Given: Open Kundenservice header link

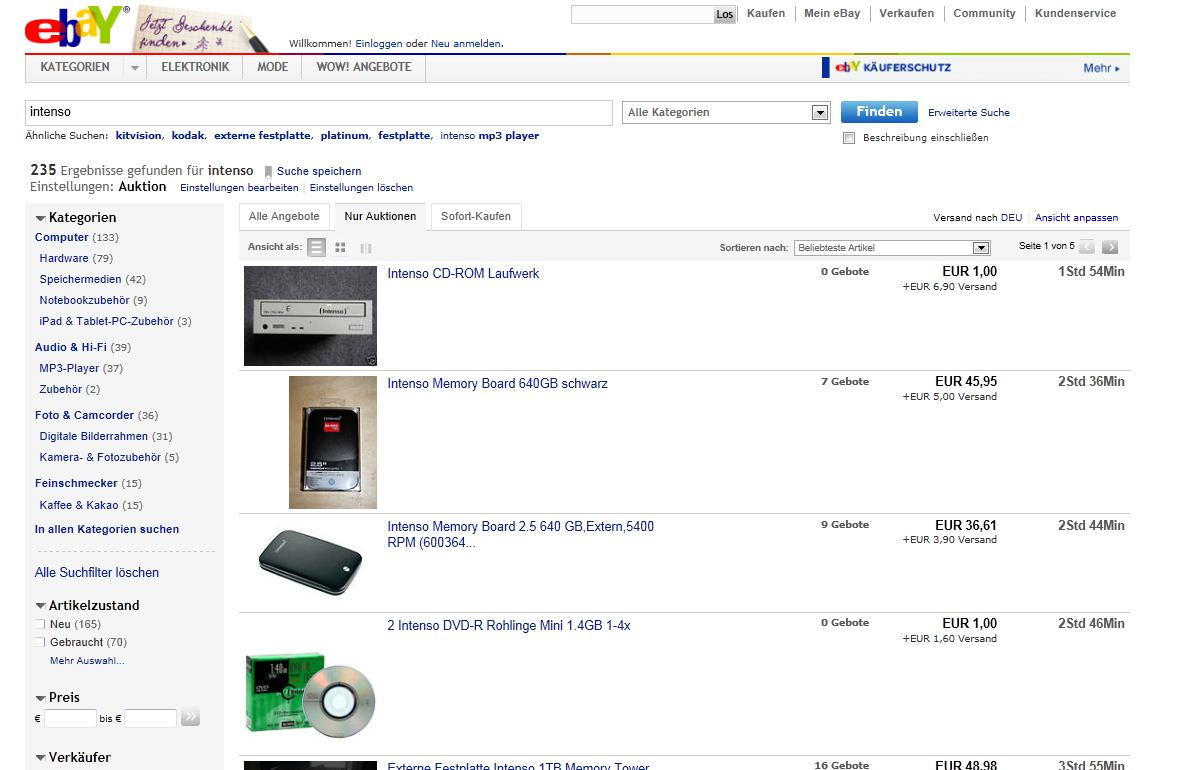Looking at the screenshot, I should [1075, 13].
